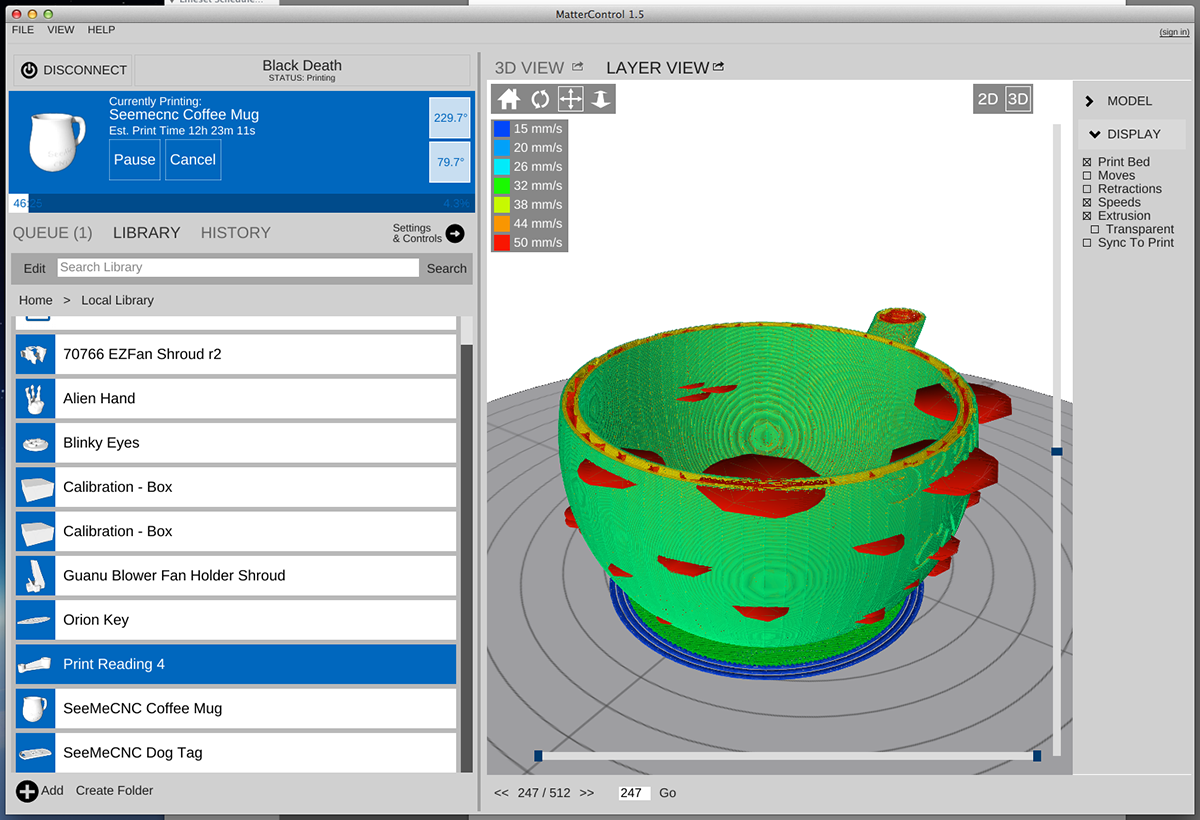The image size is (1200, 820).
Task: Click the Settings & Controls arrow icon
Action: coord(455,233)
